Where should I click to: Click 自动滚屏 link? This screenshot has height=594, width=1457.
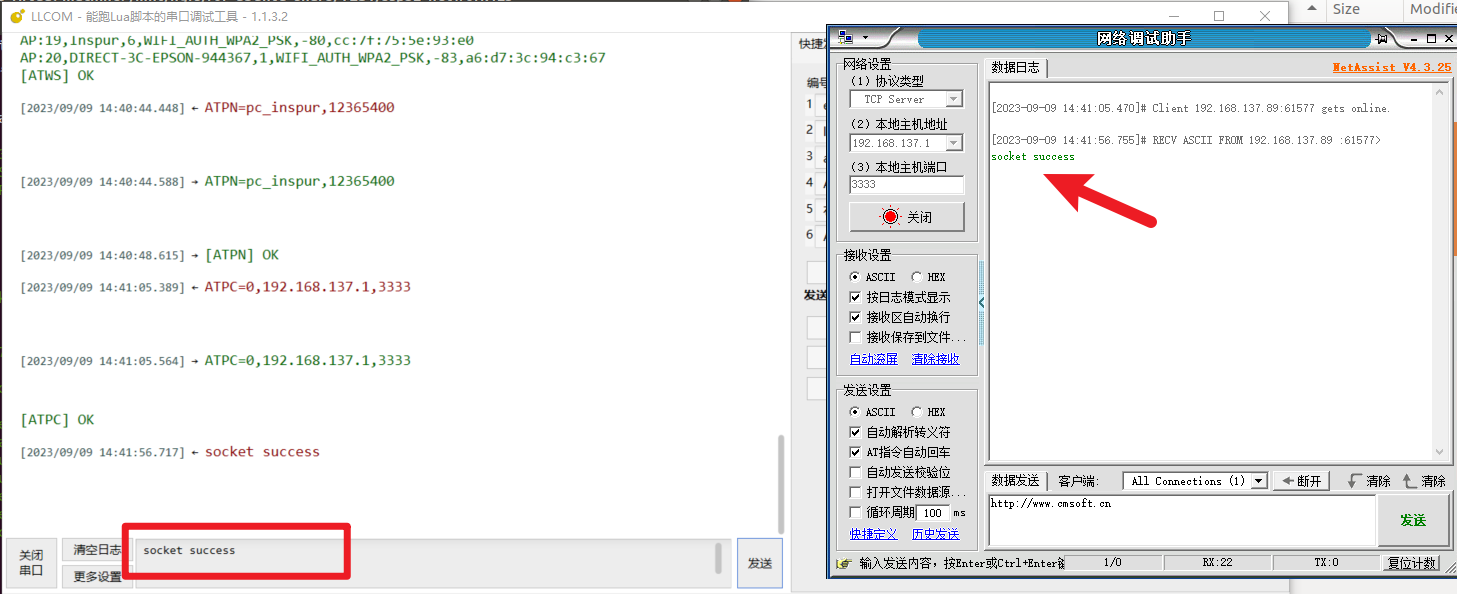pos(874,359)
